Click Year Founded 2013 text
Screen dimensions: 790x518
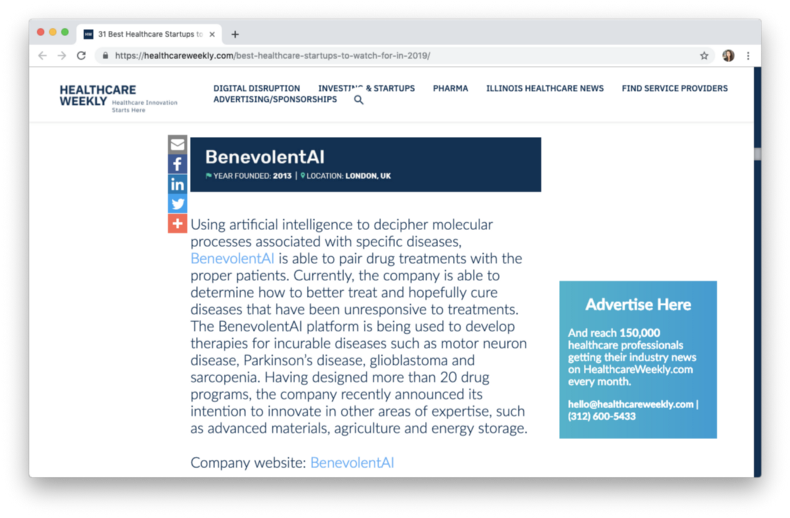[248, 176]
